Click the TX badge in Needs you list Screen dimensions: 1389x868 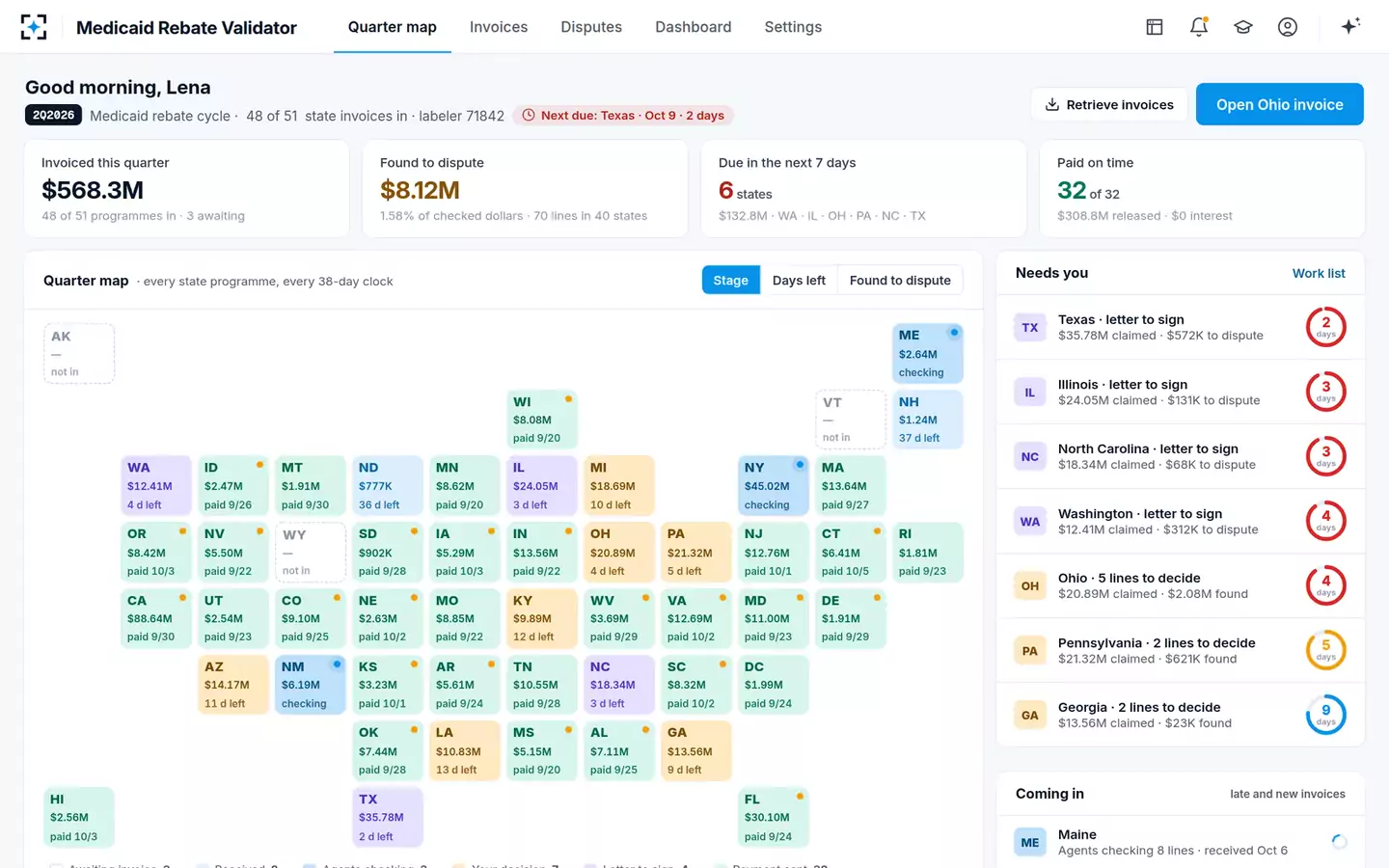coord(1030,328)
